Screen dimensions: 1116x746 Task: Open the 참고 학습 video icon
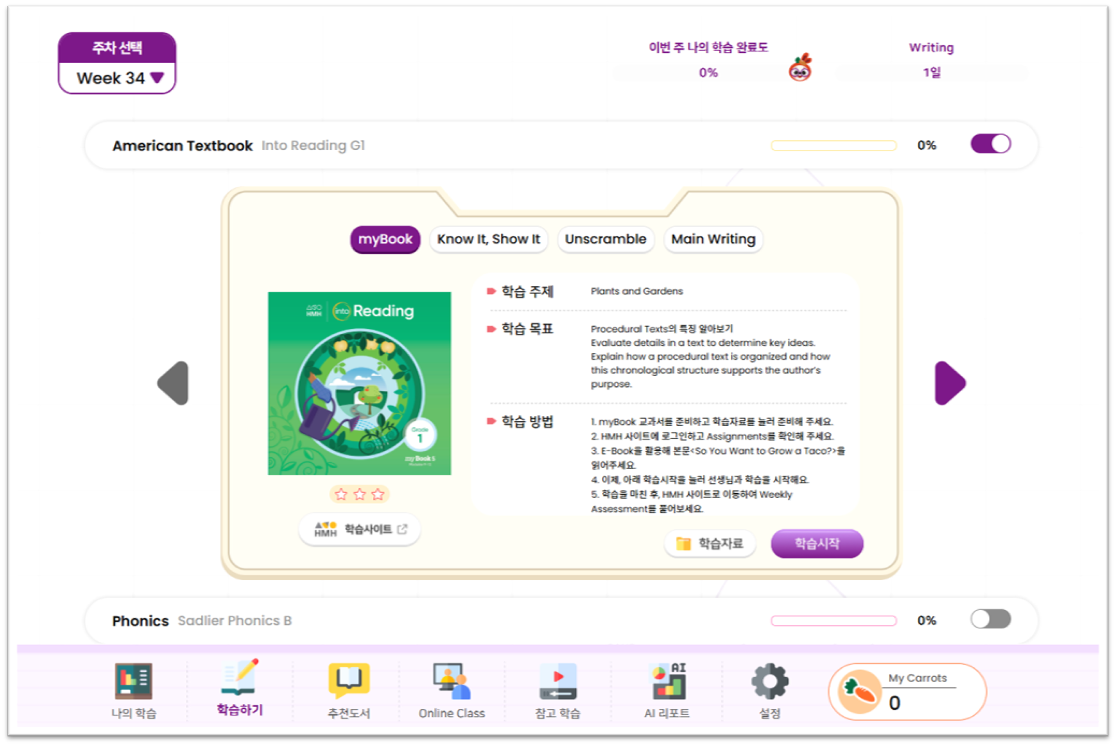(x=558, y=681)
